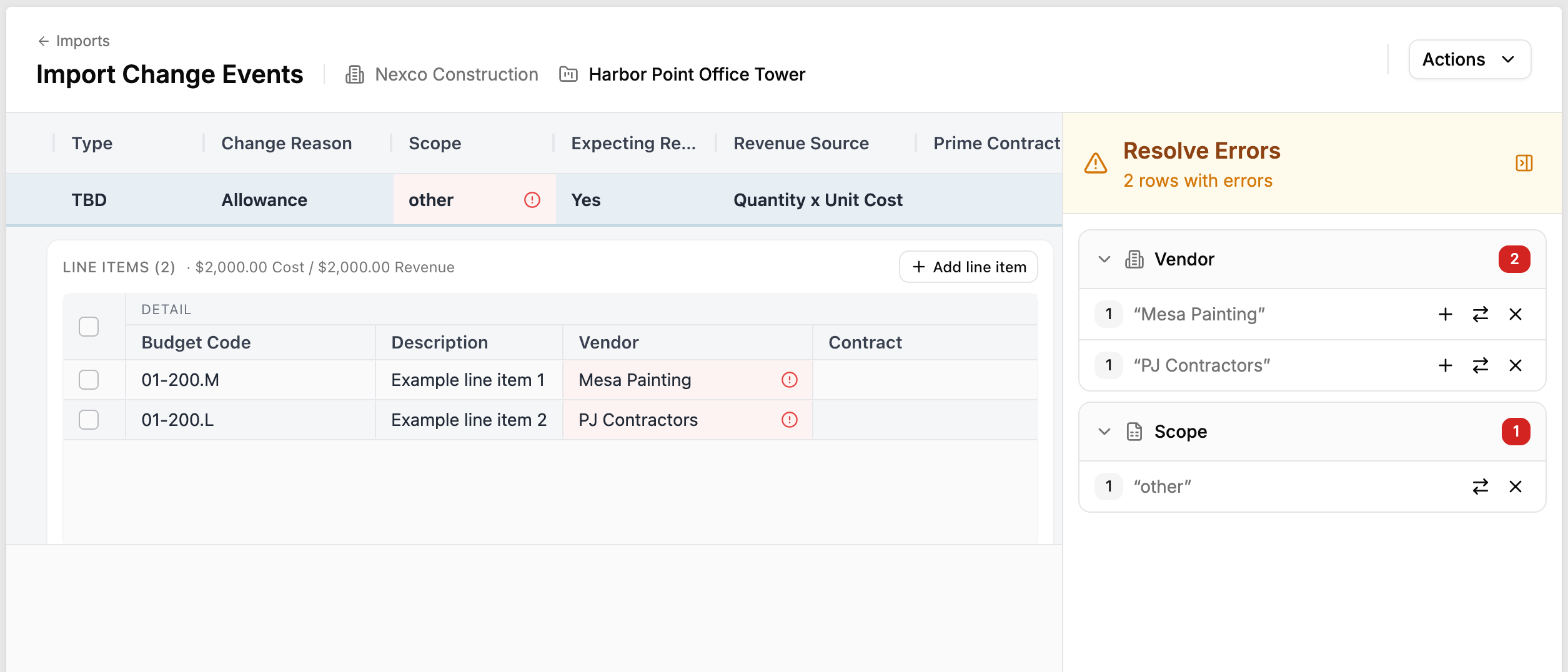Dismiss the "other" scope error

click(x=1516, y=487)
